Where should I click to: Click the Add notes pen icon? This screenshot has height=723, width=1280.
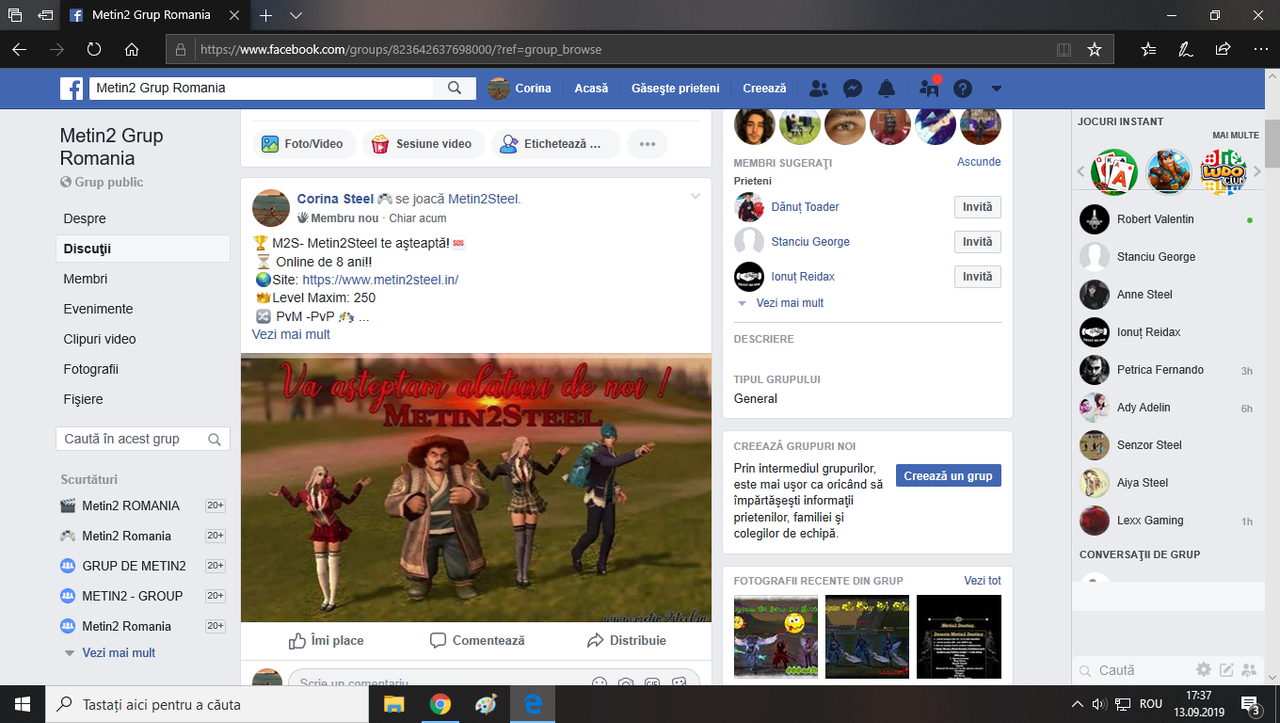click(1185, 49)
